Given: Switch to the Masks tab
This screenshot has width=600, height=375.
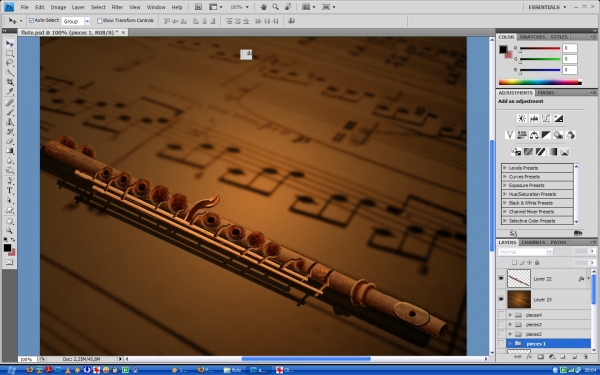Looking at the screenshot, I should pyautogui.click(x=546, y=93).
